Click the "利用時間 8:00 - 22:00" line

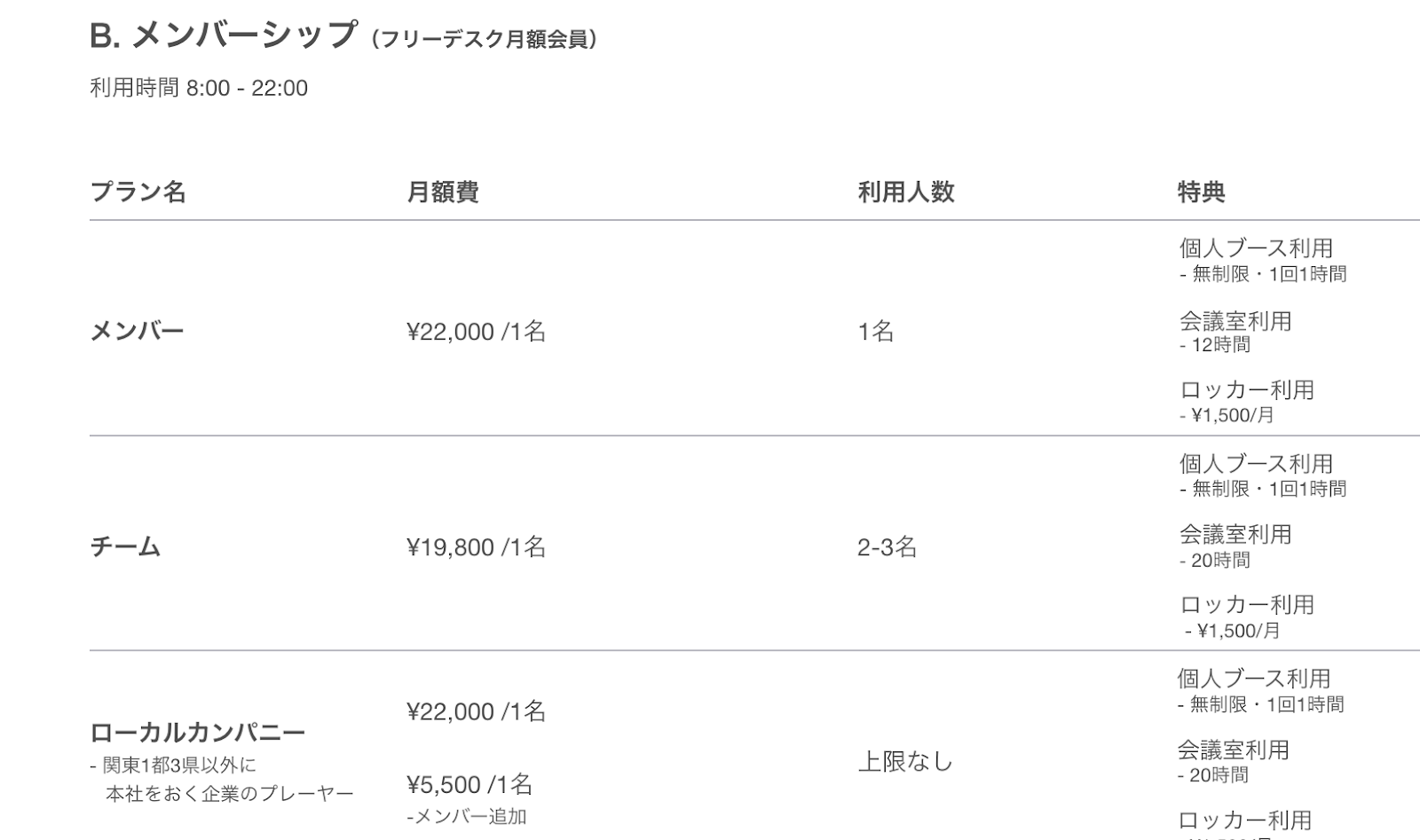click(199, 88)
